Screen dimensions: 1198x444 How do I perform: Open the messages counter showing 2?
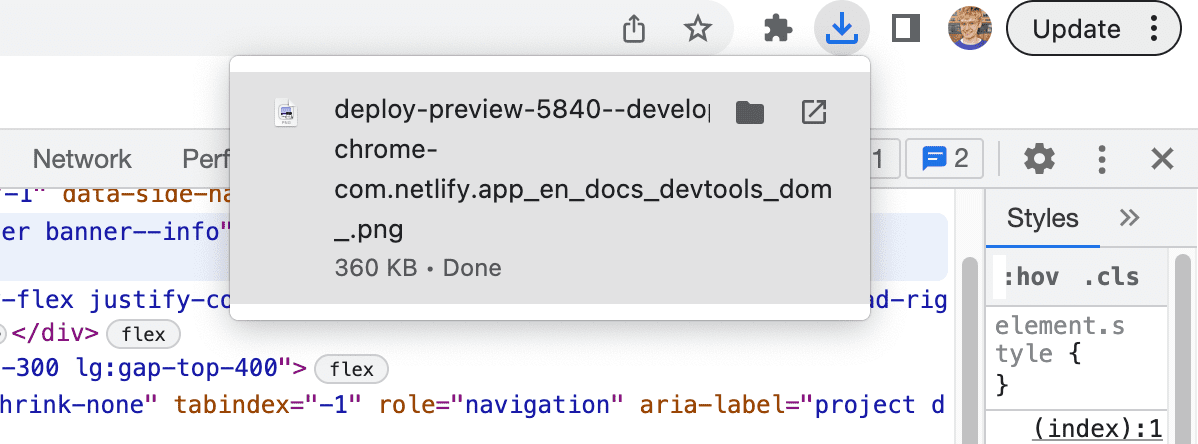pos(944,158)
